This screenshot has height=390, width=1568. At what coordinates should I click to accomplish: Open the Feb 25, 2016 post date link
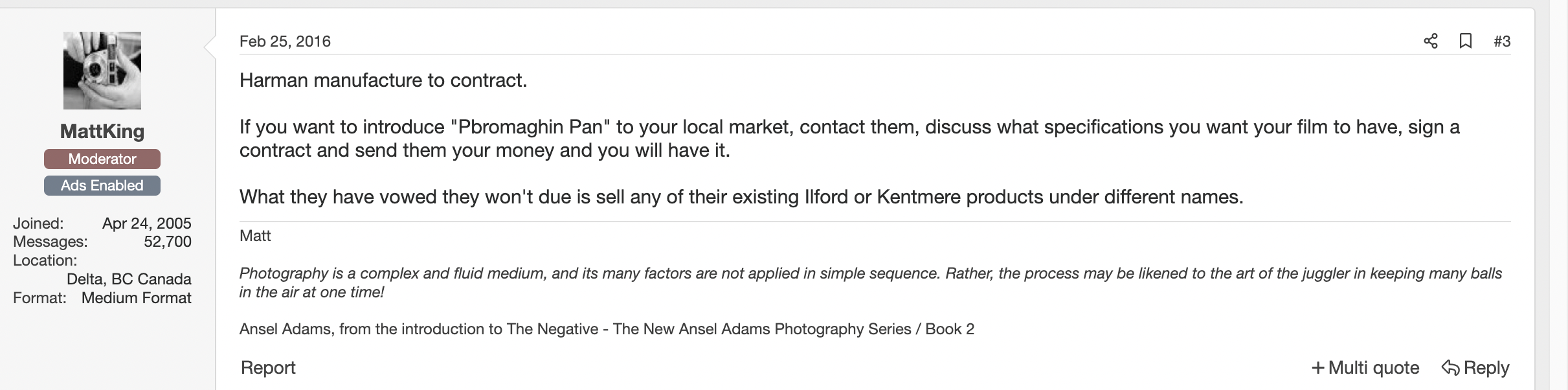285,41
